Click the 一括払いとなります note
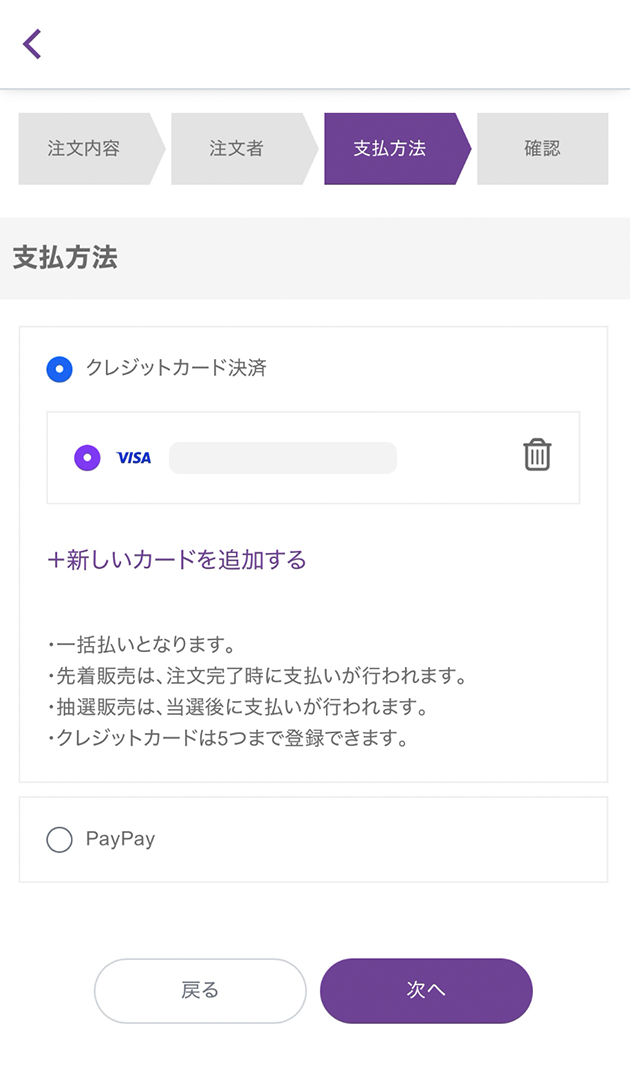Screen dimensions: 630x1076 tap(141, 644)
